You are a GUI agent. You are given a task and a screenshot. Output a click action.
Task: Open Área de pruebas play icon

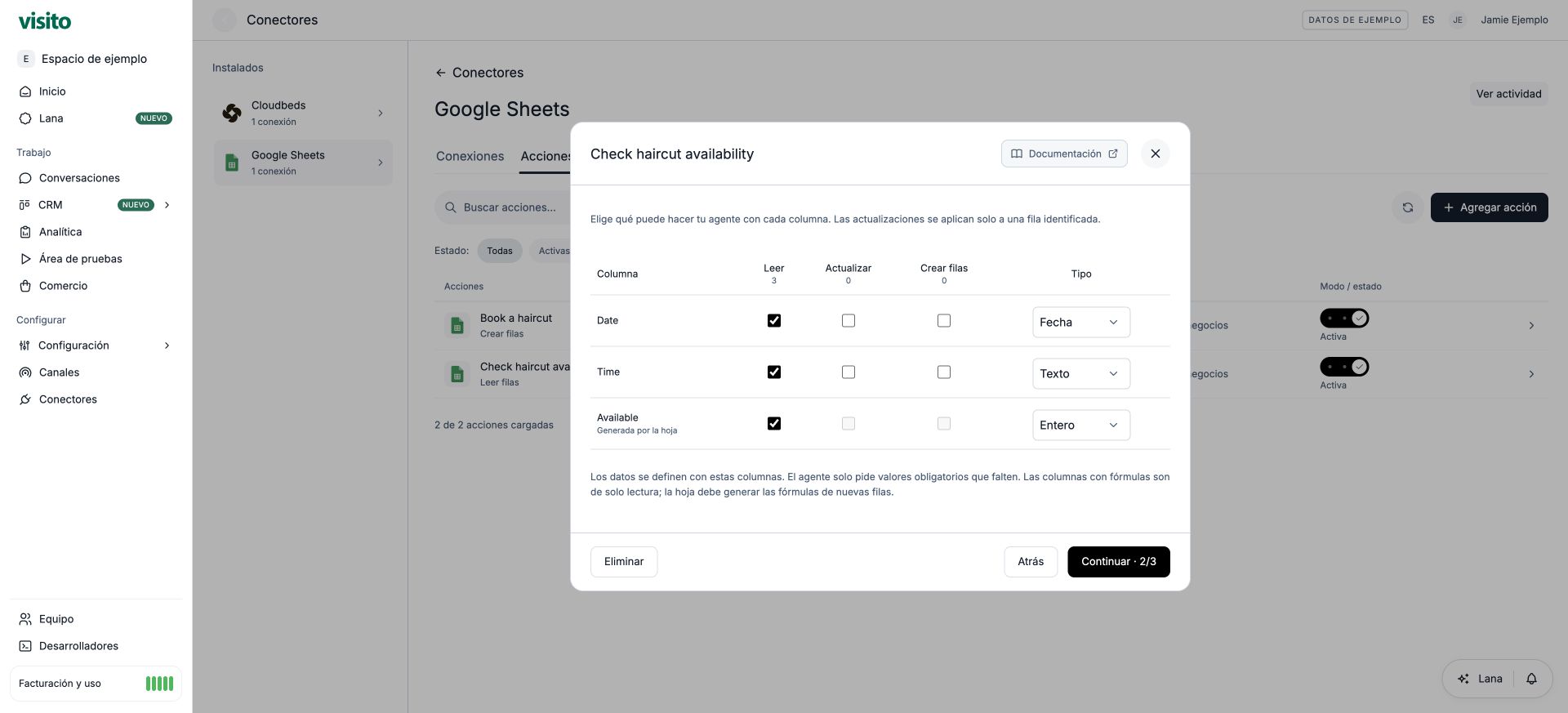click(x=25, y=259)
